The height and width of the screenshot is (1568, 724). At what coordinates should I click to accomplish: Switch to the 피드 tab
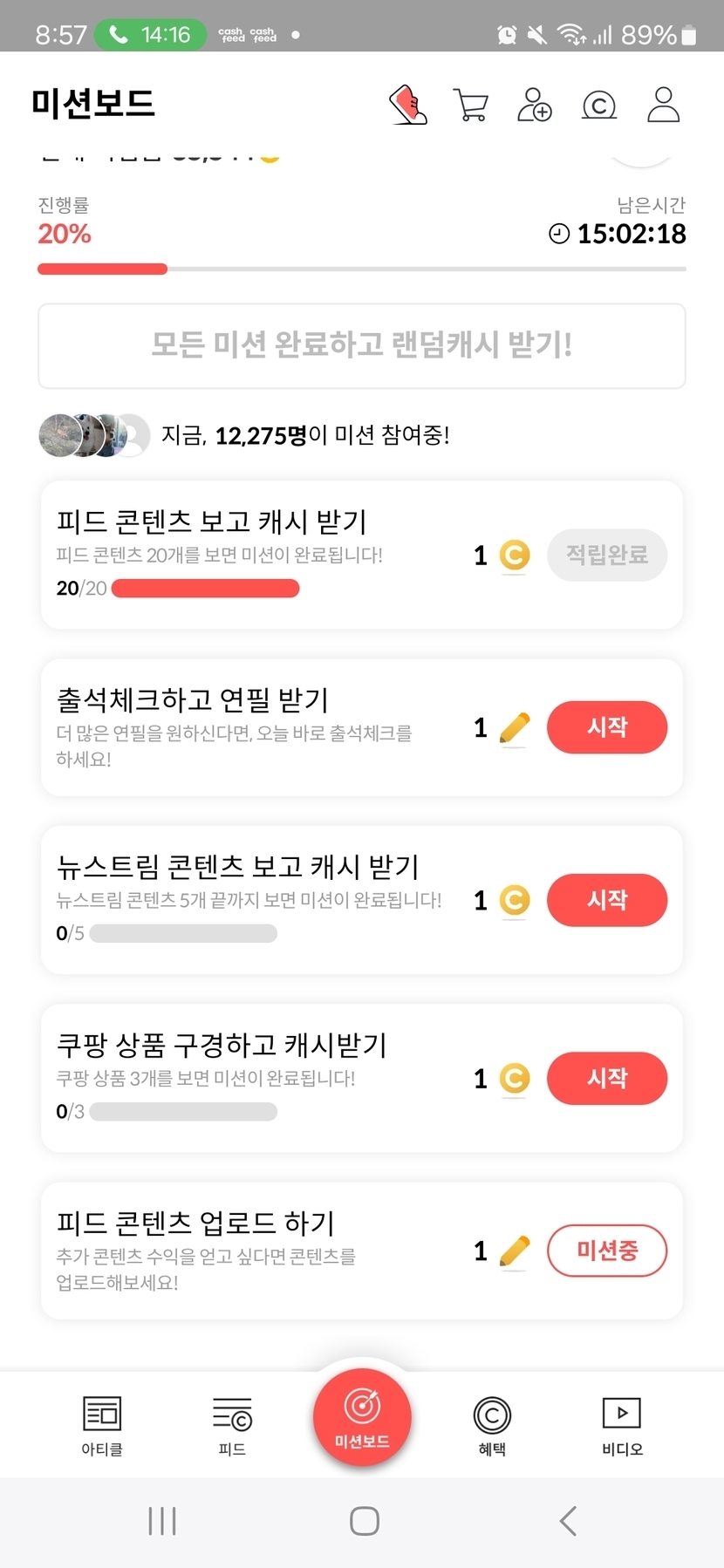point(232,1425)
